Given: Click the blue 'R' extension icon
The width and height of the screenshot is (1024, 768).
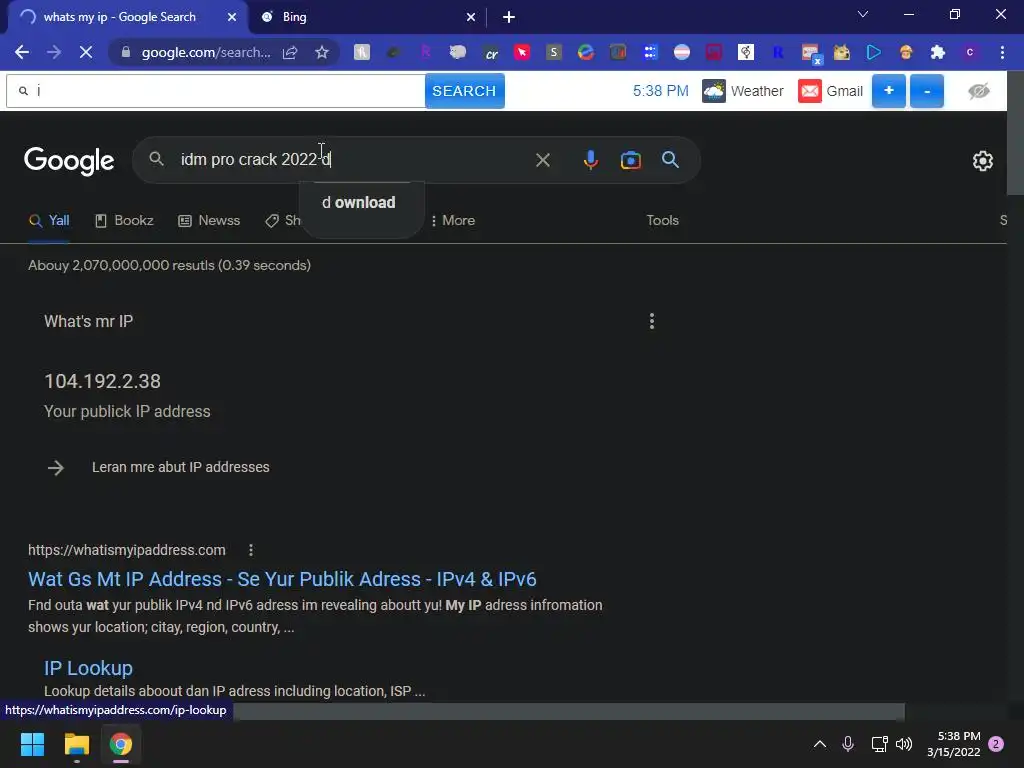Looking at the screenshot, I should click(x=778, y=52).
